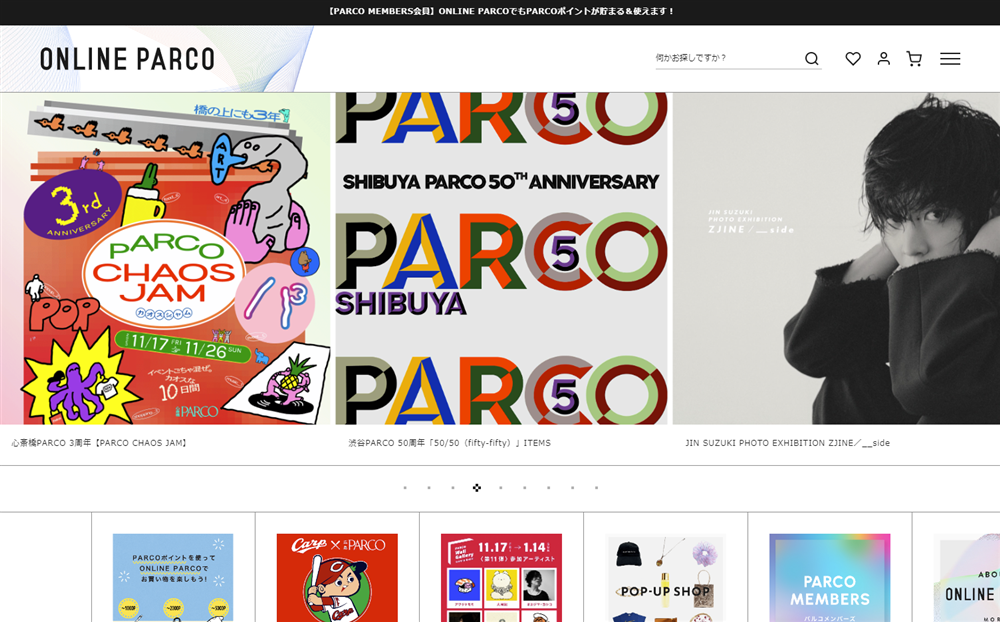The image size is (1000, 622).
Task: Open the Carp × PARCO tile
Action: [337, 577]
